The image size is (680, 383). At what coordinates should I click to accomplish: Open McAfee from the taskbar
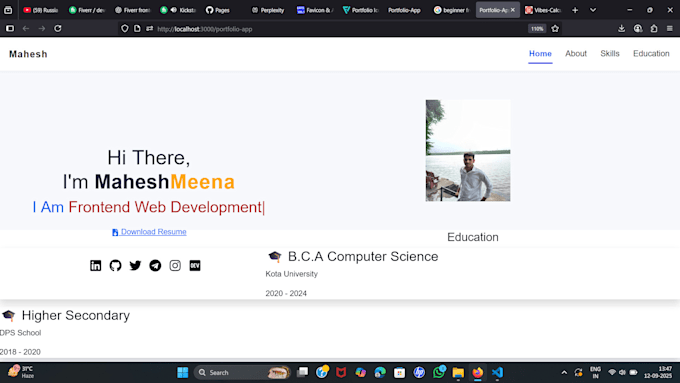(341, 373)
